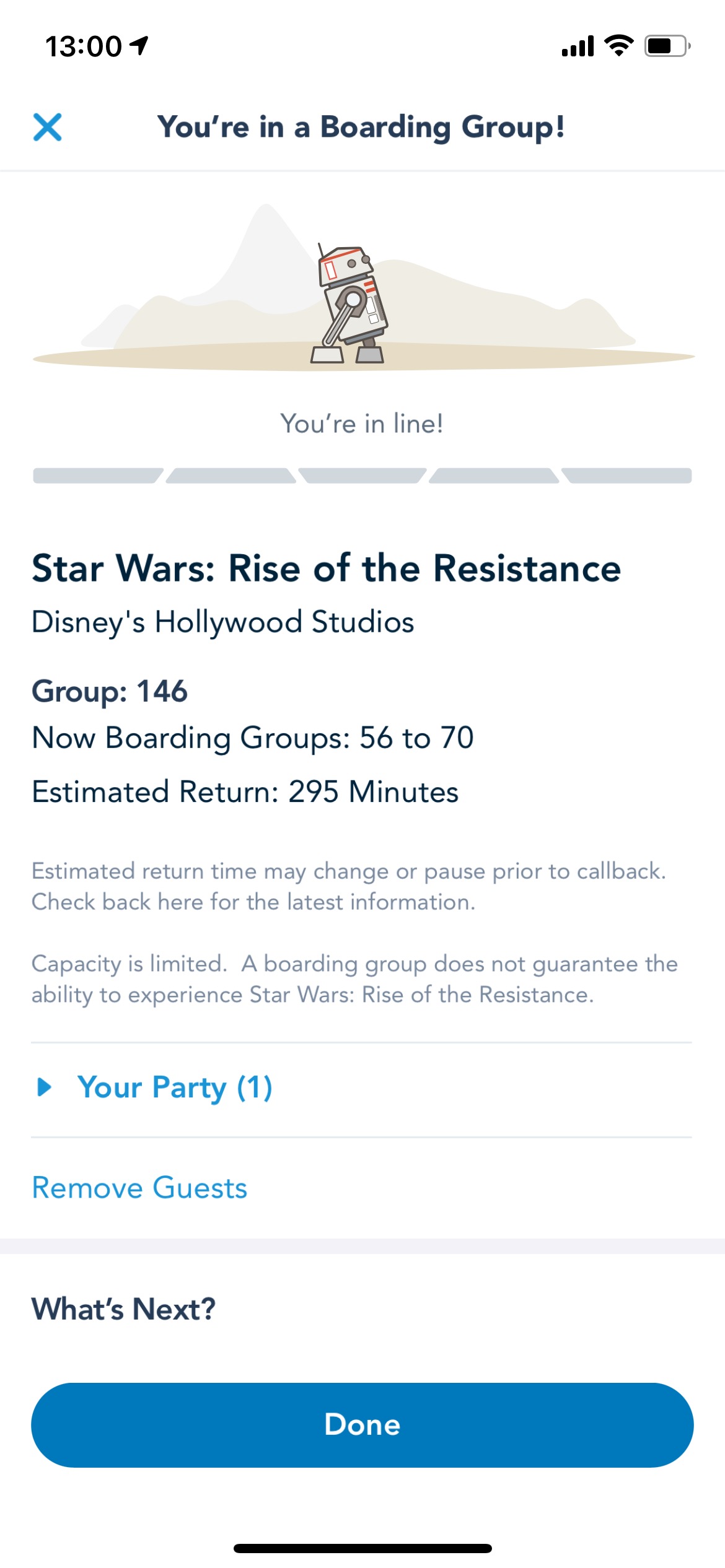Screen dimensions: 725x1568
Task: Close the boarding group screen with X
Action: [47, 128]
